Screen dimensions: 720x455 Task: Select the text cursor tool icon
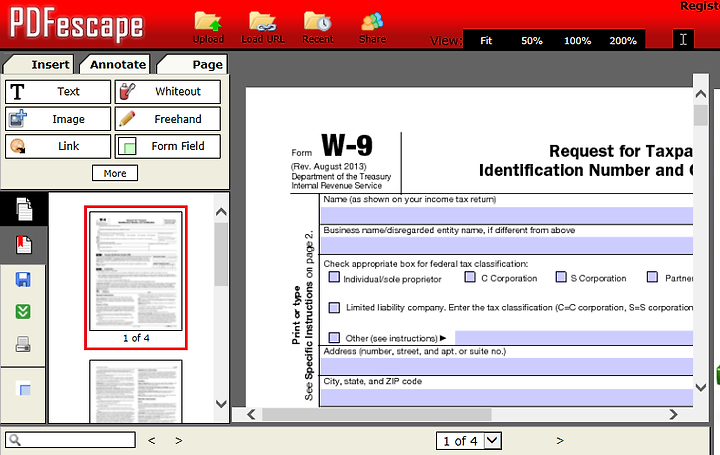[x=683, y=39]
